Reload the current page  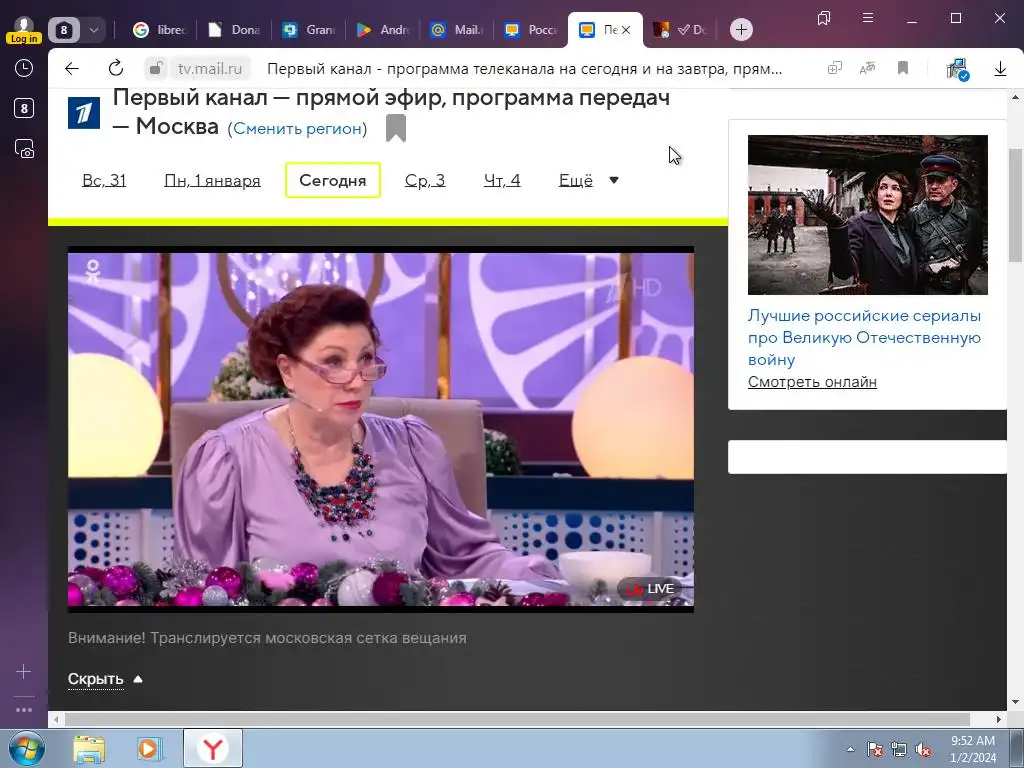(x=116, y=68)
